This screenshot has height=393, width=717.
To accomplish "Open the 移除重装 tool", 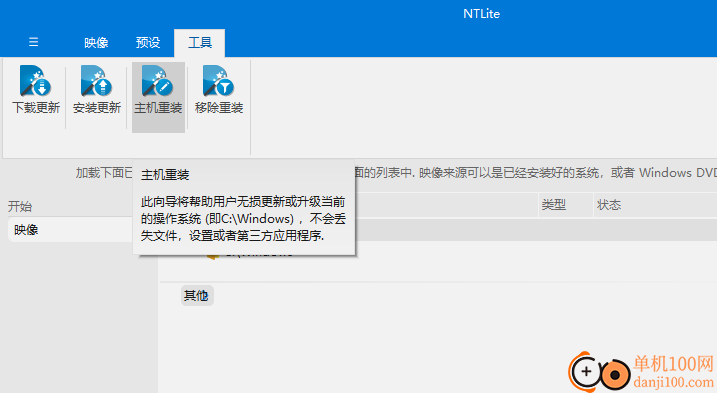I will (219, 91).
